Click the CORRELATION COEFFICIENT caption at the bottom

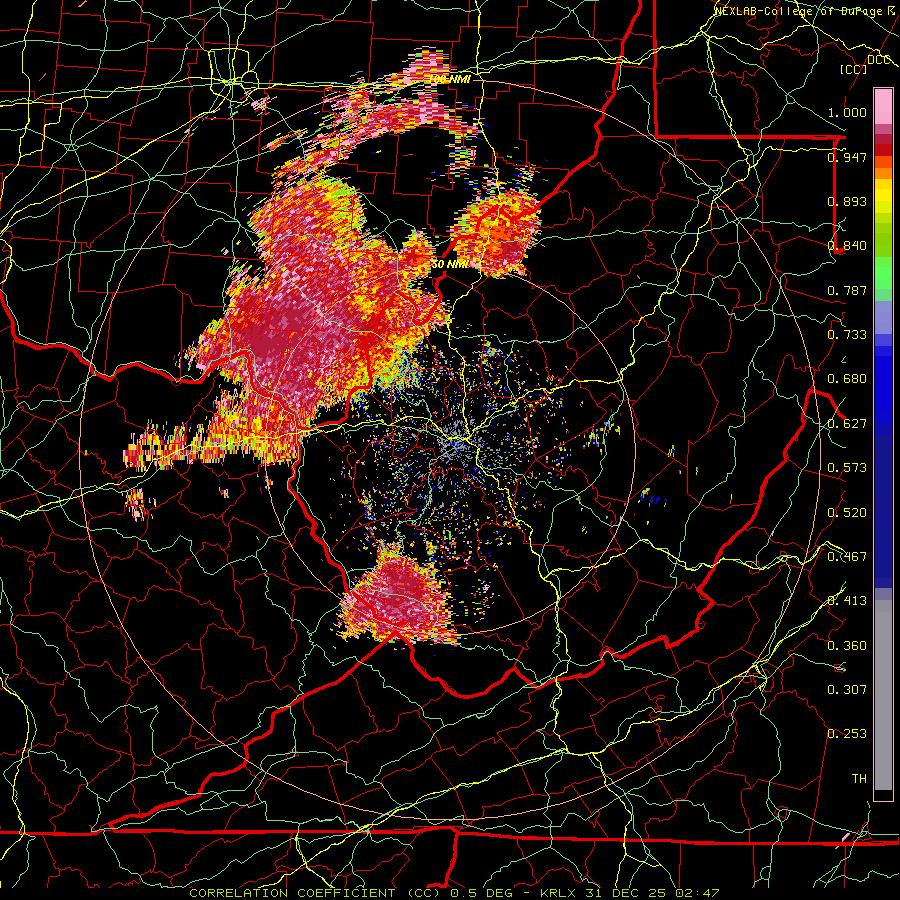click(x=454, y=893)
